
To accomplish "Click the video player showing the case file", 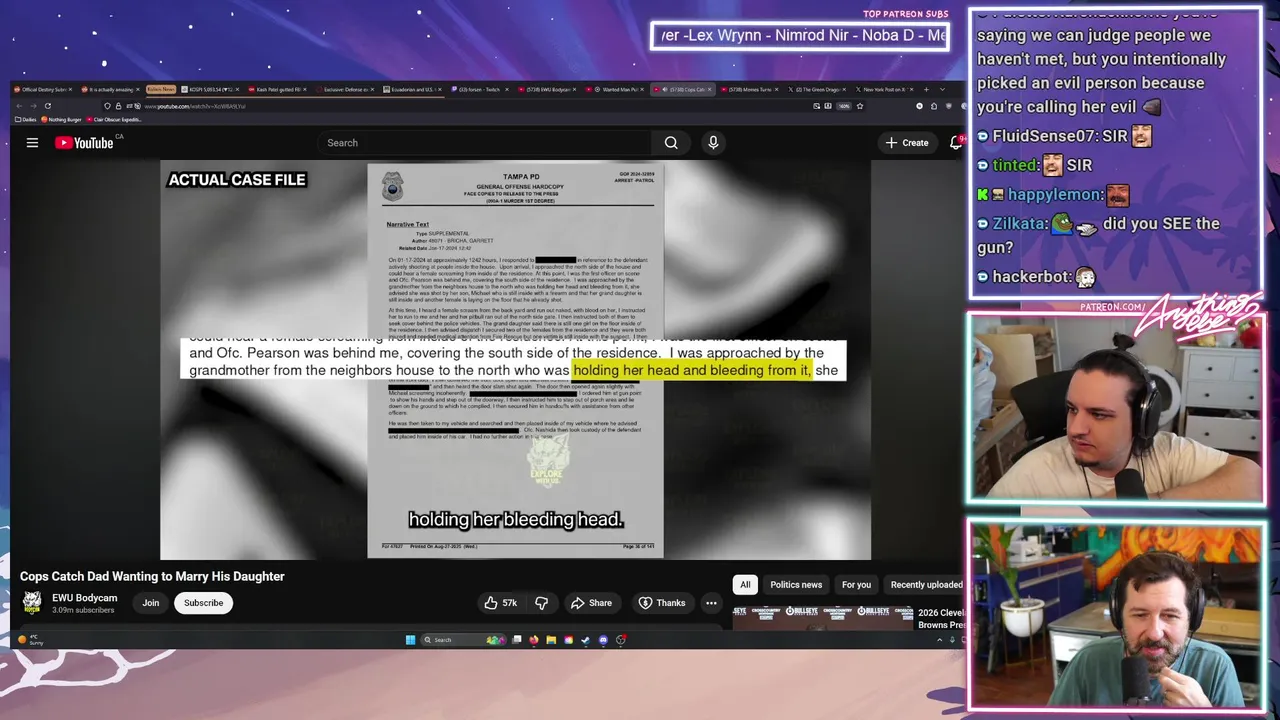I will (x=516, y=360).
